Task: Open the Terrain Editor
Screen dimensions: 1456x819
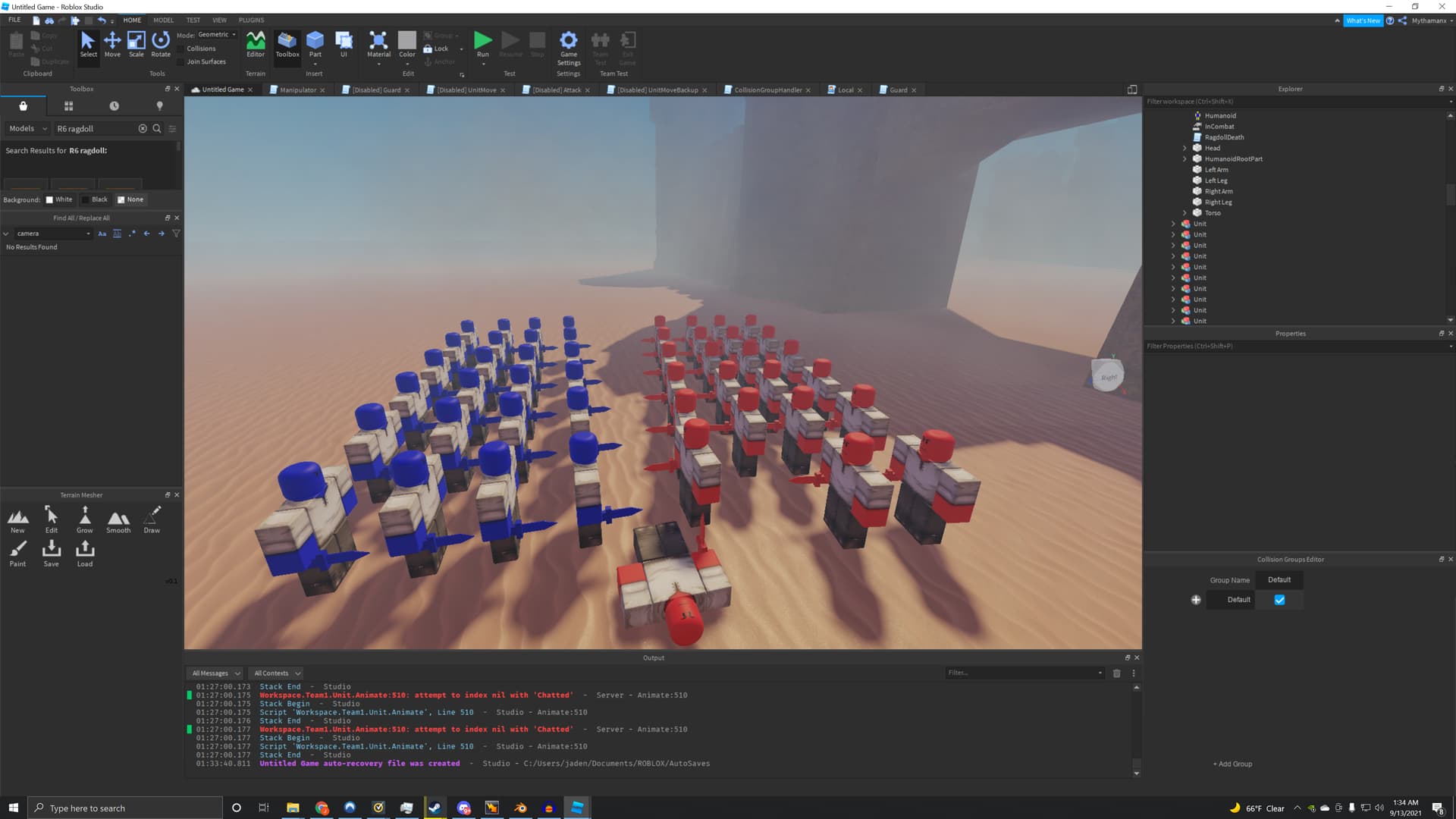Action: click(x=256, y=45)
